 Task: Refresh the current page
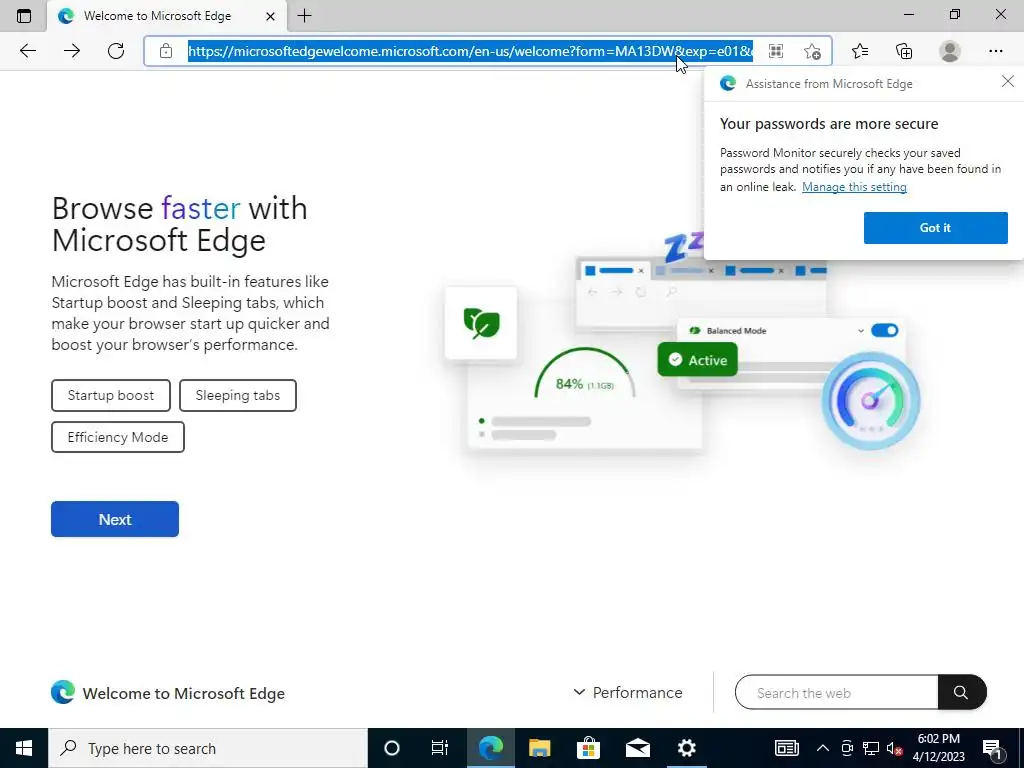116,51
